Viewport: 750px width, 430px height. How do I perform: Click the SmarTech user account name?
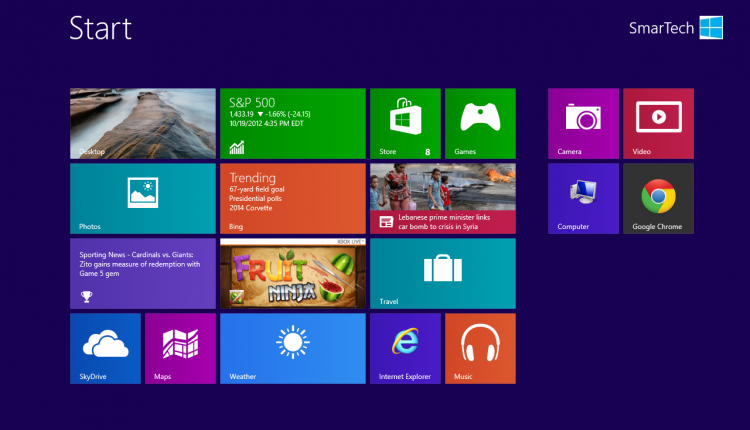tap(661, 28)
